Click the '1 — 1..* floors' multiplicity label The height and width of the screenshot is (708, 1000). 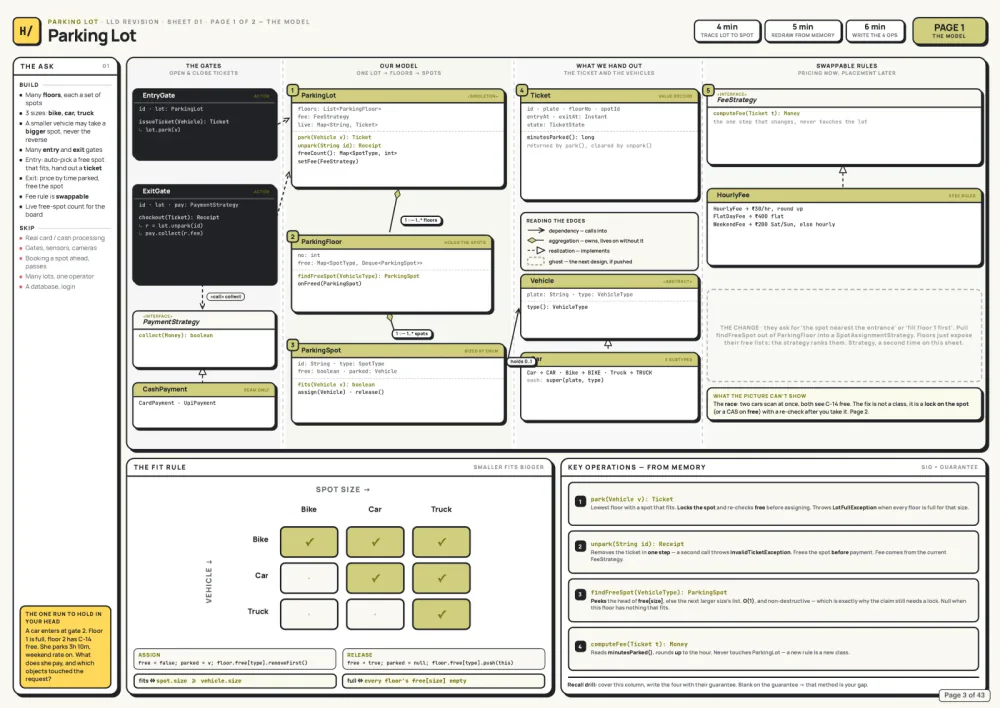click(x=422, y=220)
